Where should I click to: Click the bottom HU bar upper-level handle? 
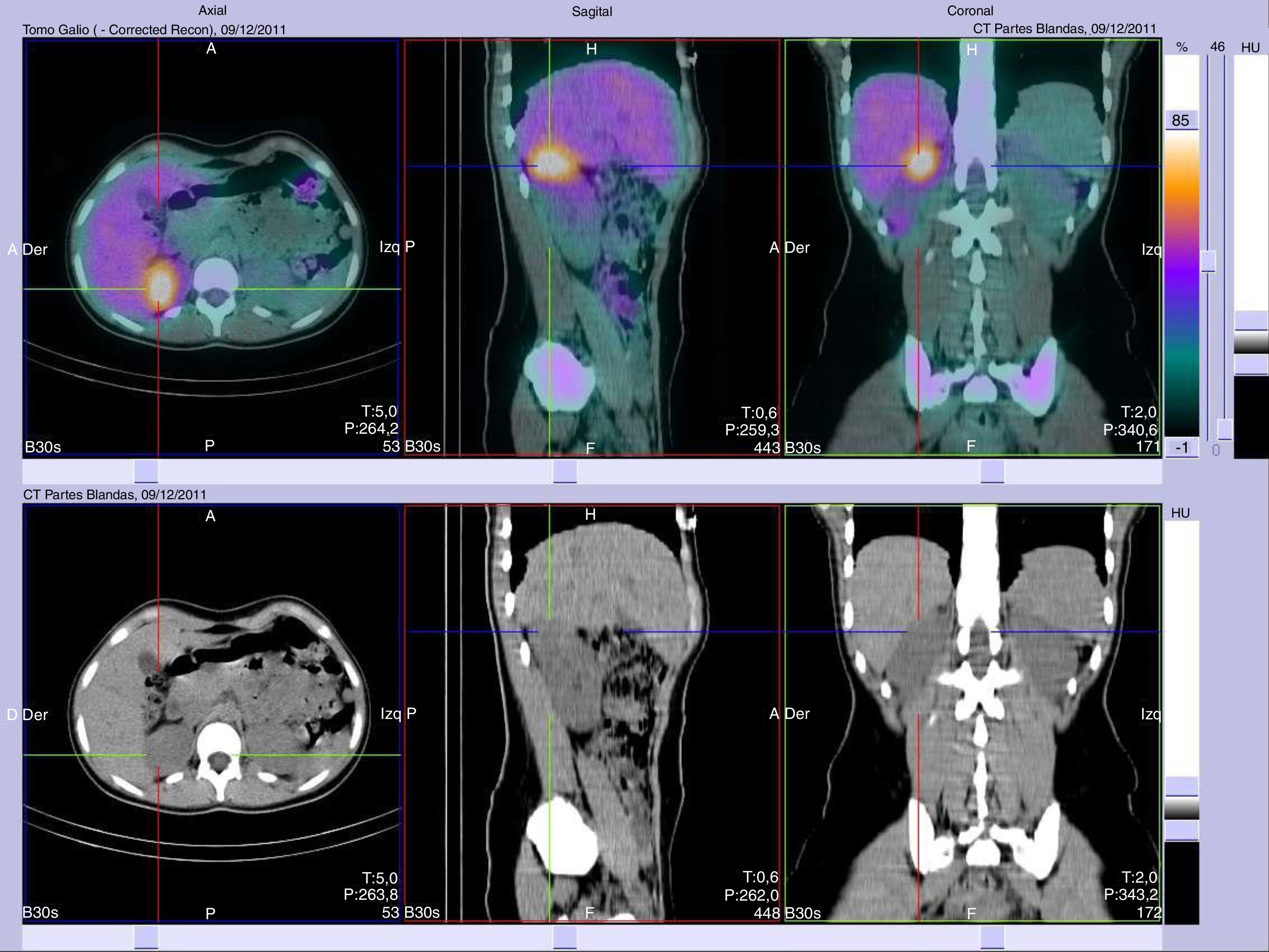point(1181,787)
